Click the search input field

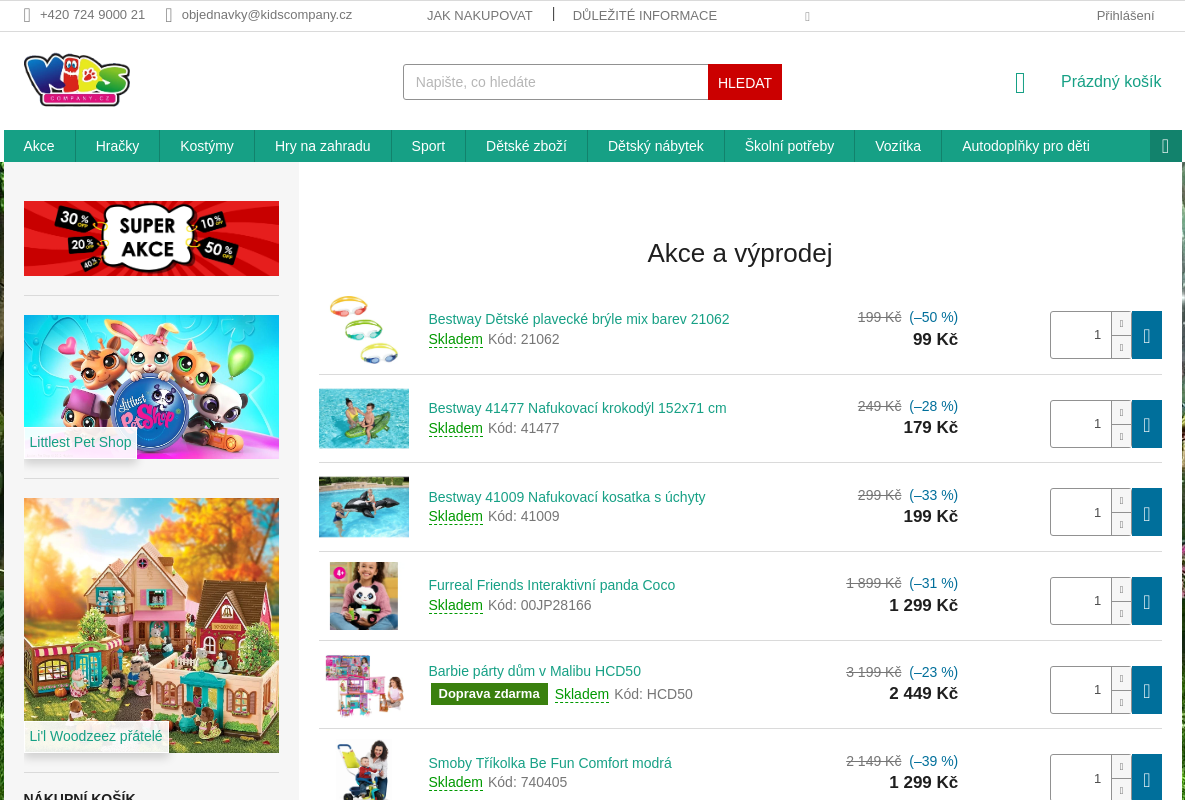click(x=556, y=82)
